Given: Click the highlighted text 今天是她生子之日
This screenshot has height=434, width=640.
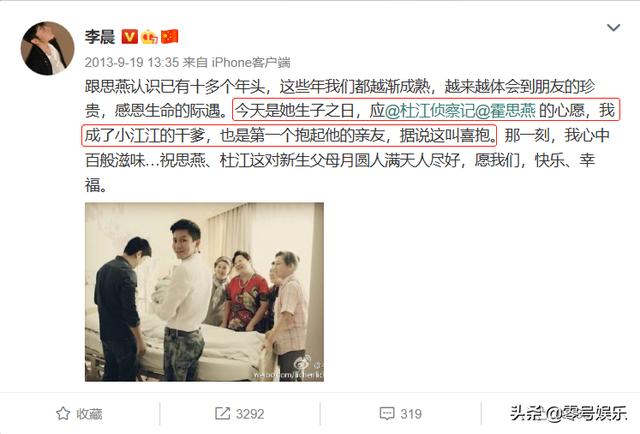Looking at the screenshot, I should tap(296, 110).
